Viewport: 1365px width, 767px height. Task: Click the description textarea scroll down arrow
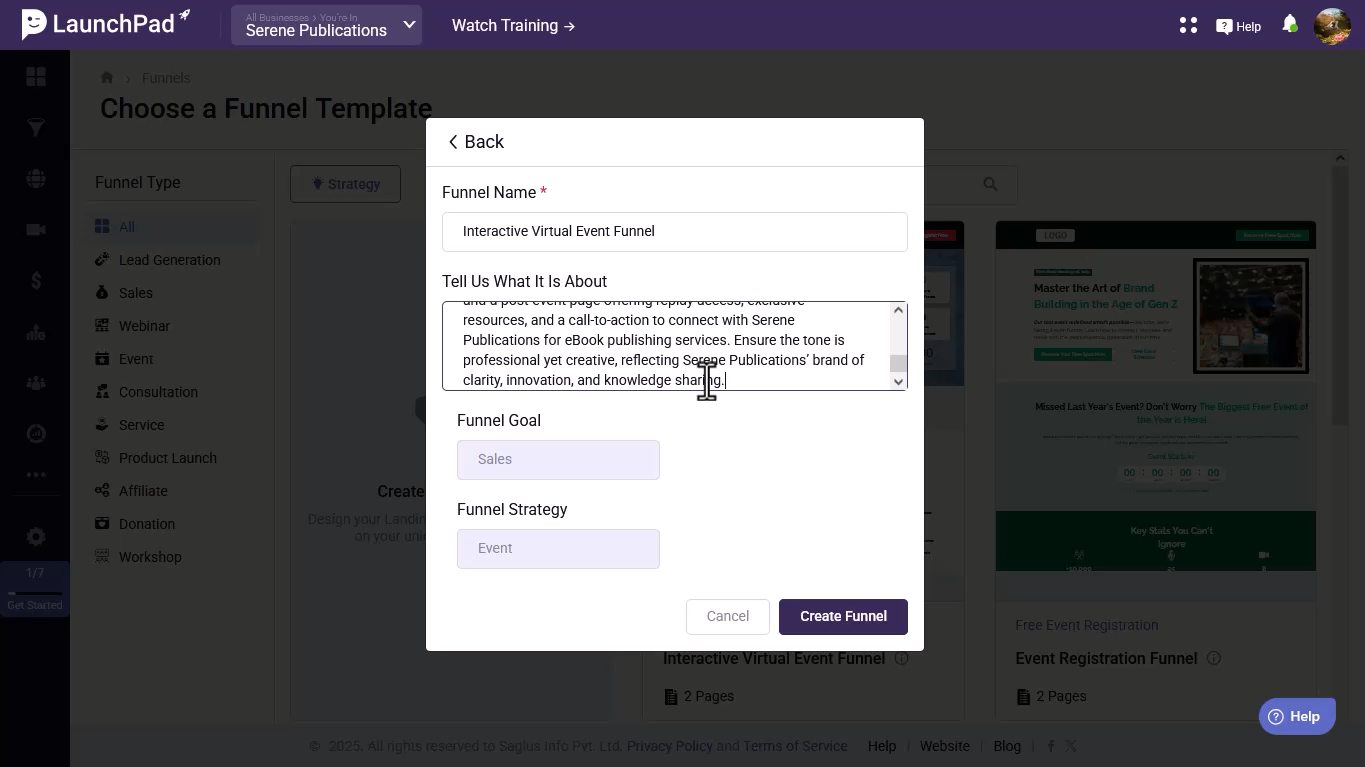[898, 381]
